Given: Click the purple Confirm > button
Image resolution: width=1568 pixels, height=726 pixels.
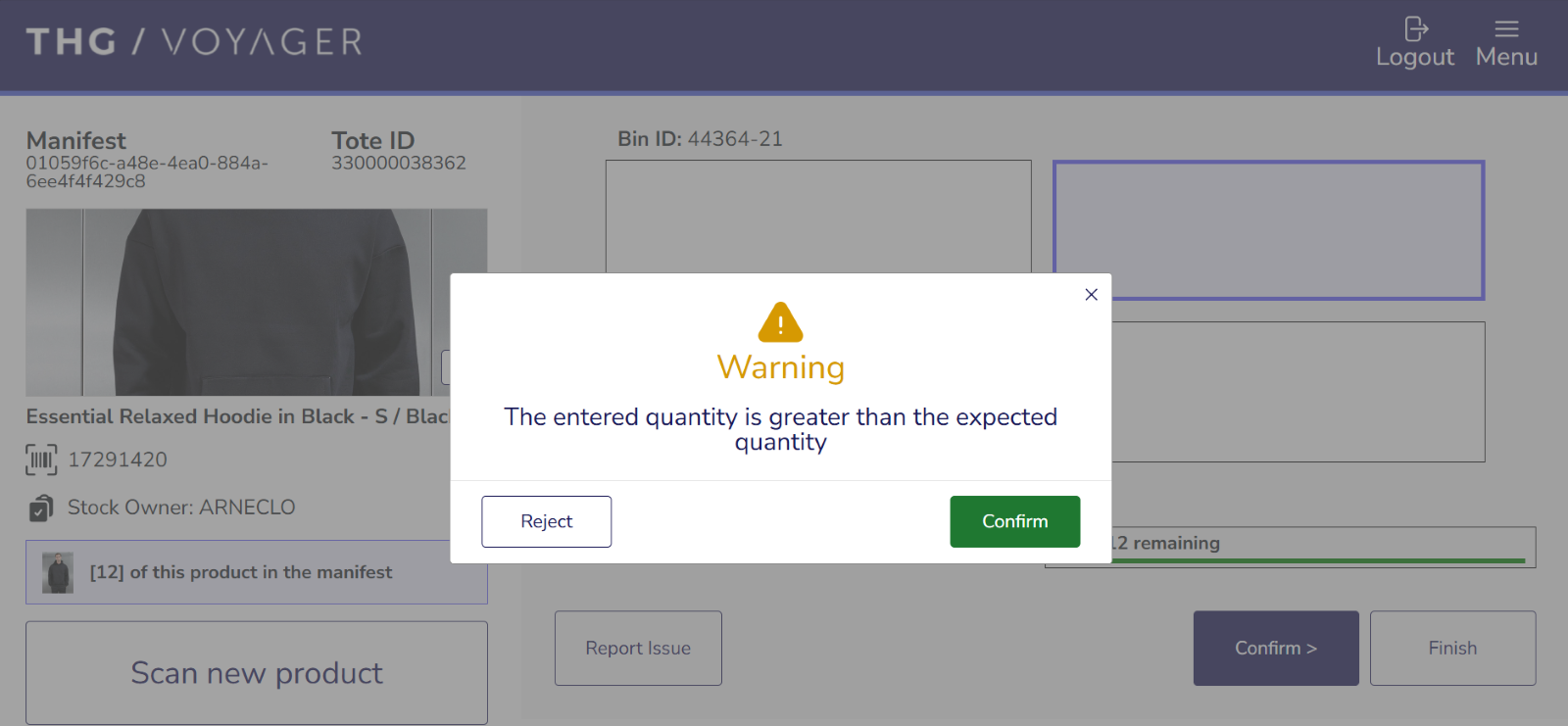Looking at the screenshot, I should (x=1276, y=648).
